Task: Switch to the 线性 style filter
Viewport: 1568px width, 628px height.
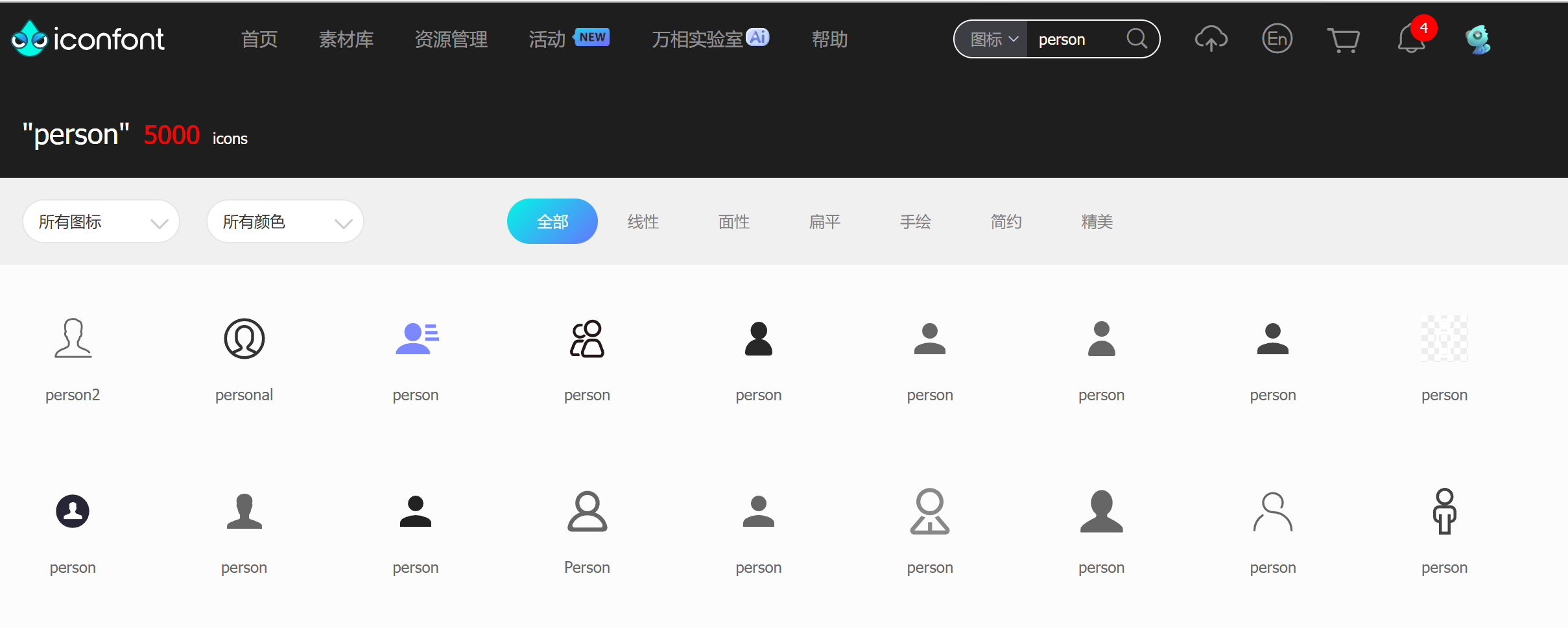Action: 643,222
